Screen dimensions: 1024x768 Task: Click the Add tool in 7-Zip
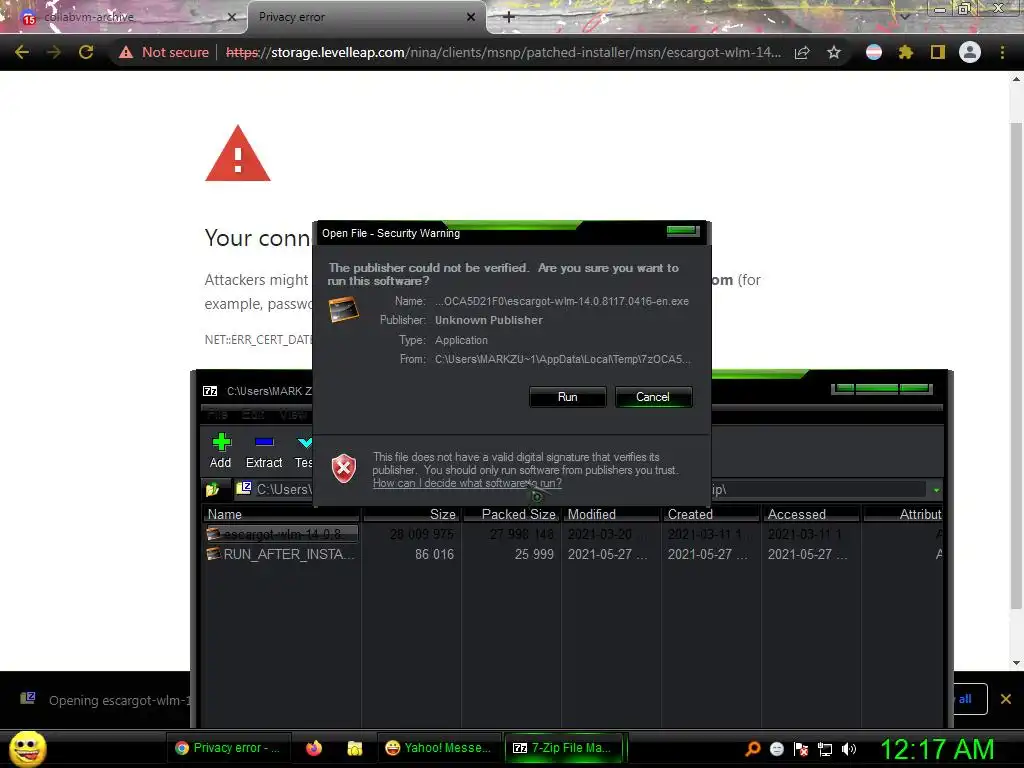(x=221, y=451)
